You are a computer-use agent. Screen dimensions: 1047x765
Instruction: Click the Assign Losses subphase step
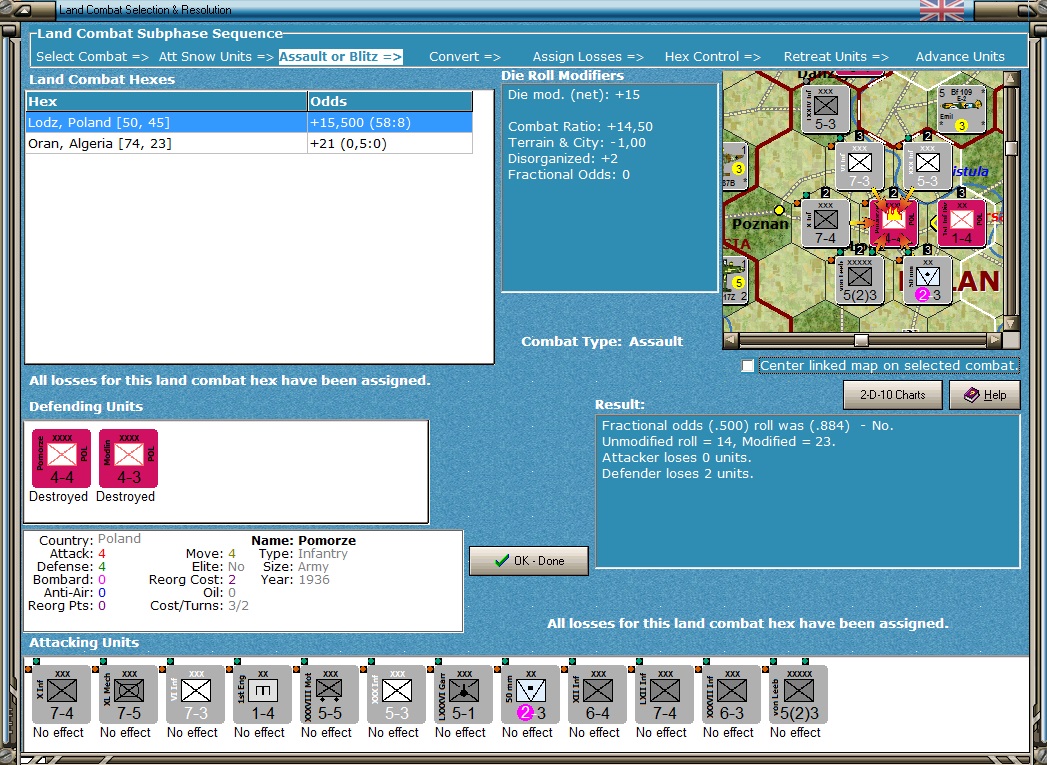tap(588, 57)
